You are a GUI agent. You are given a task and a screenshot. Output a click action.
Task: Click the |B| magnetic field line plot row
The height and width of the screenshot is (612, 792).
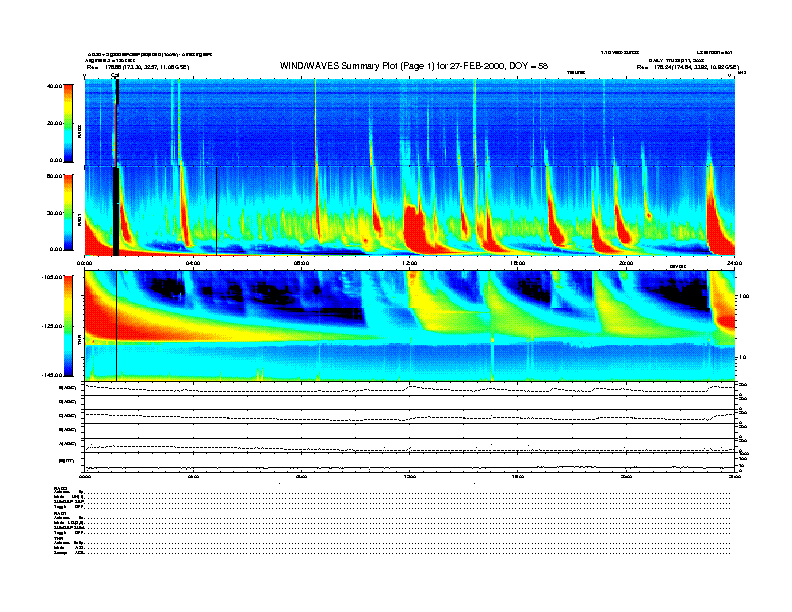(409, 462)
